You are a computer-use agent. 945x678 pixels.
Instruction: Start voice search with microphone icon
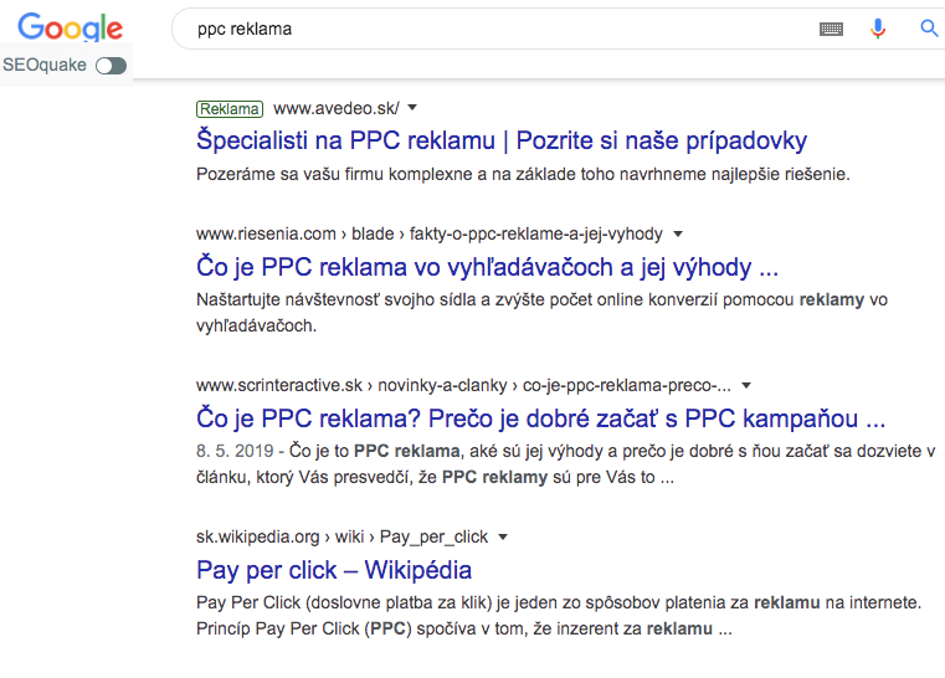tap(878, 28)
